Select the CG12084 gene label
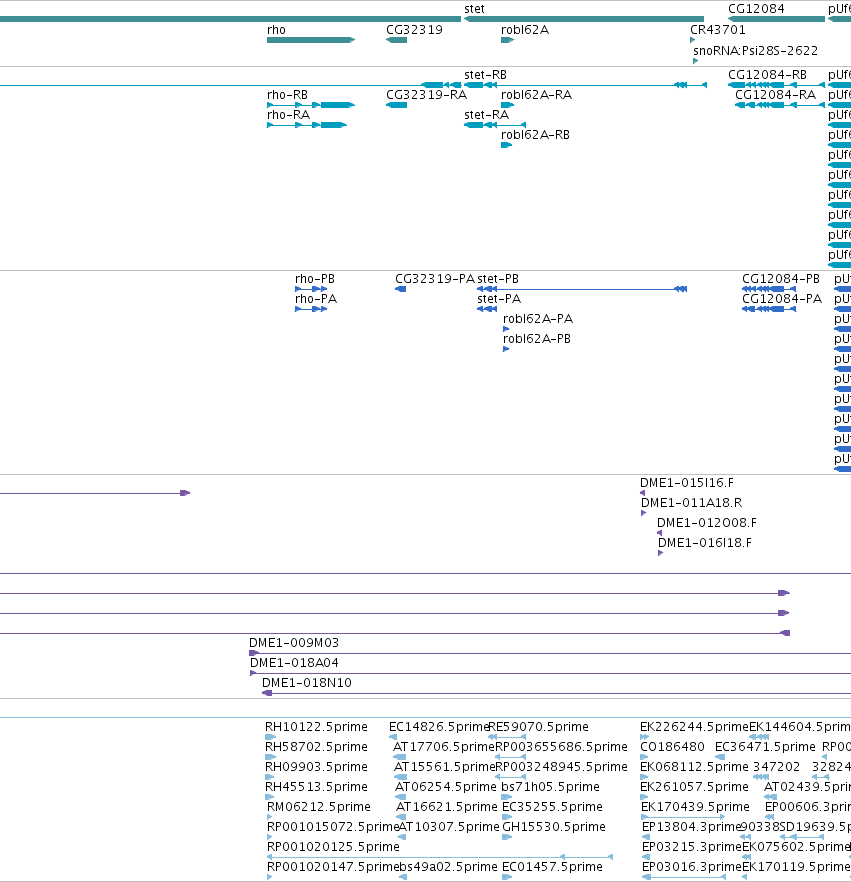 (756, 9)
